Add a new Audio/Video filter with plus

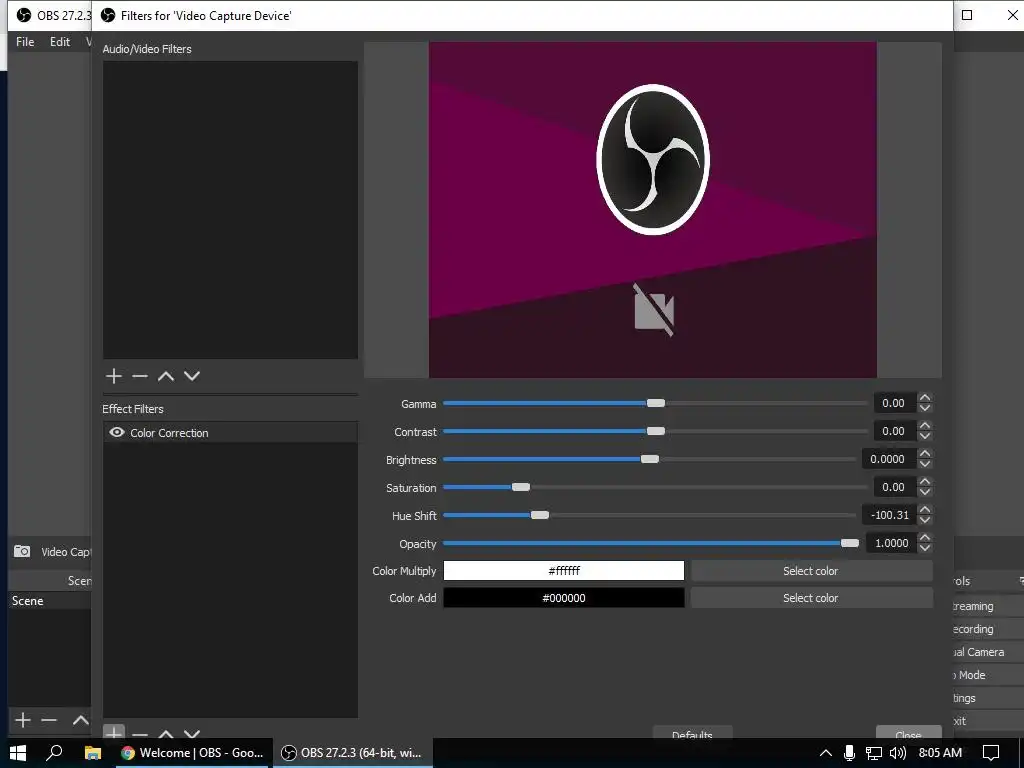click(x=114, y=376)
